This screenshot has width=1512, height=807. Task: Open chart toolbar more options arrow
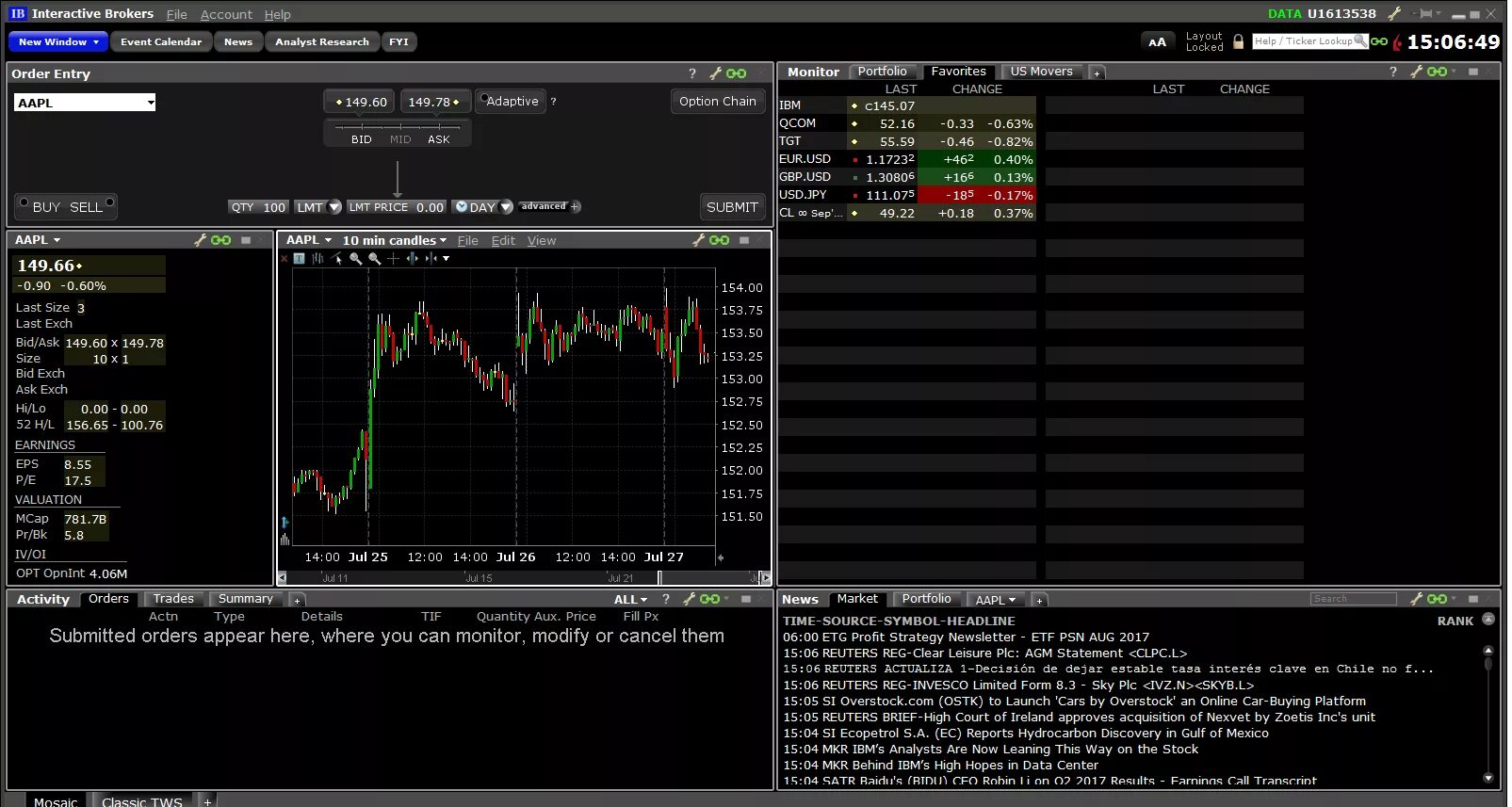[x=447, y=258]
